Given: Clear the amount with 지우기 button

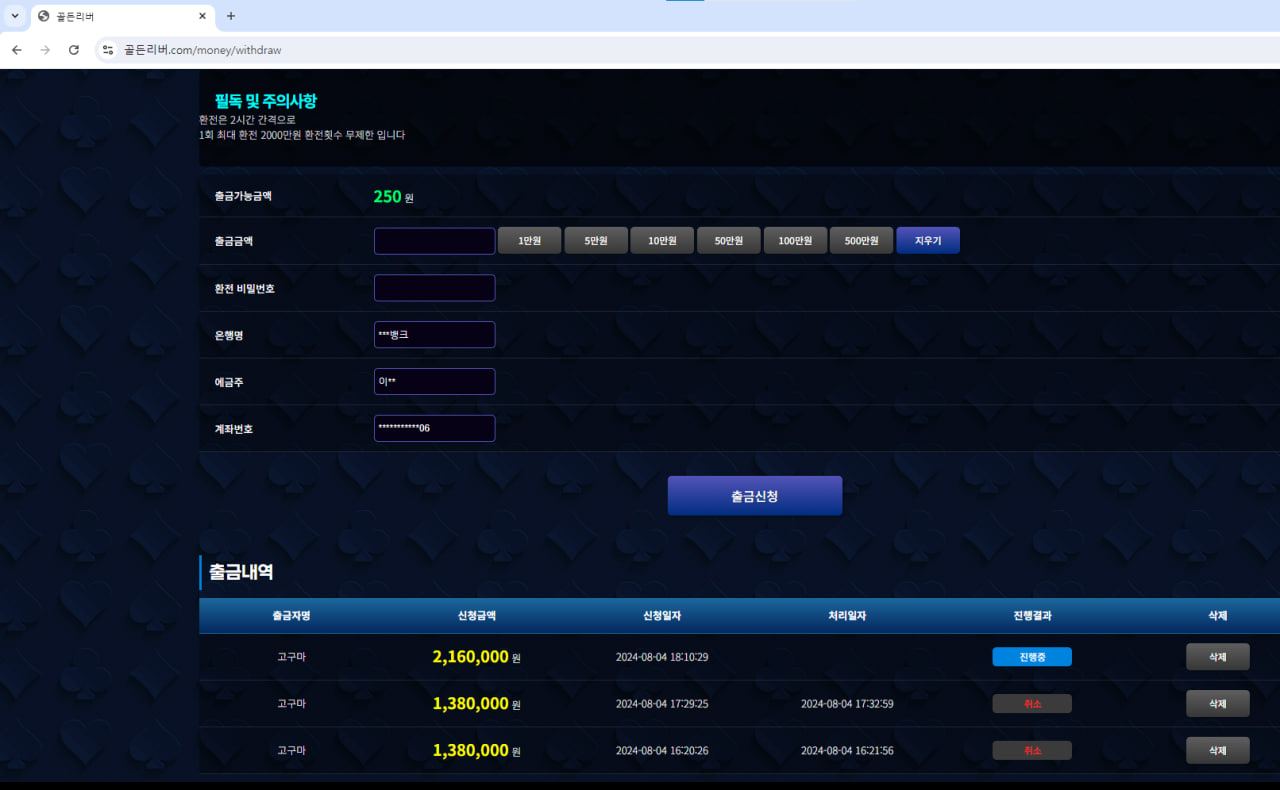Looking at the screenshot, I should coord(927,241).
